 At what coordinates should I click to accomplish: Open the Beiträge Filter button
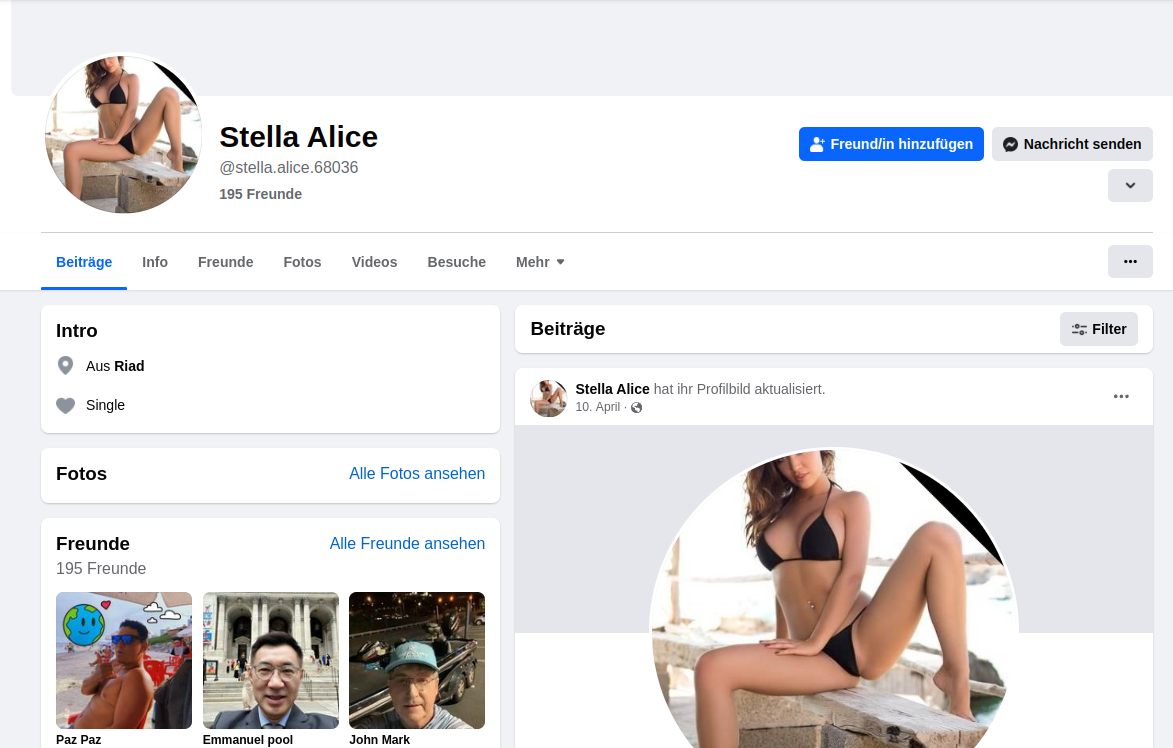[1099, 329]
